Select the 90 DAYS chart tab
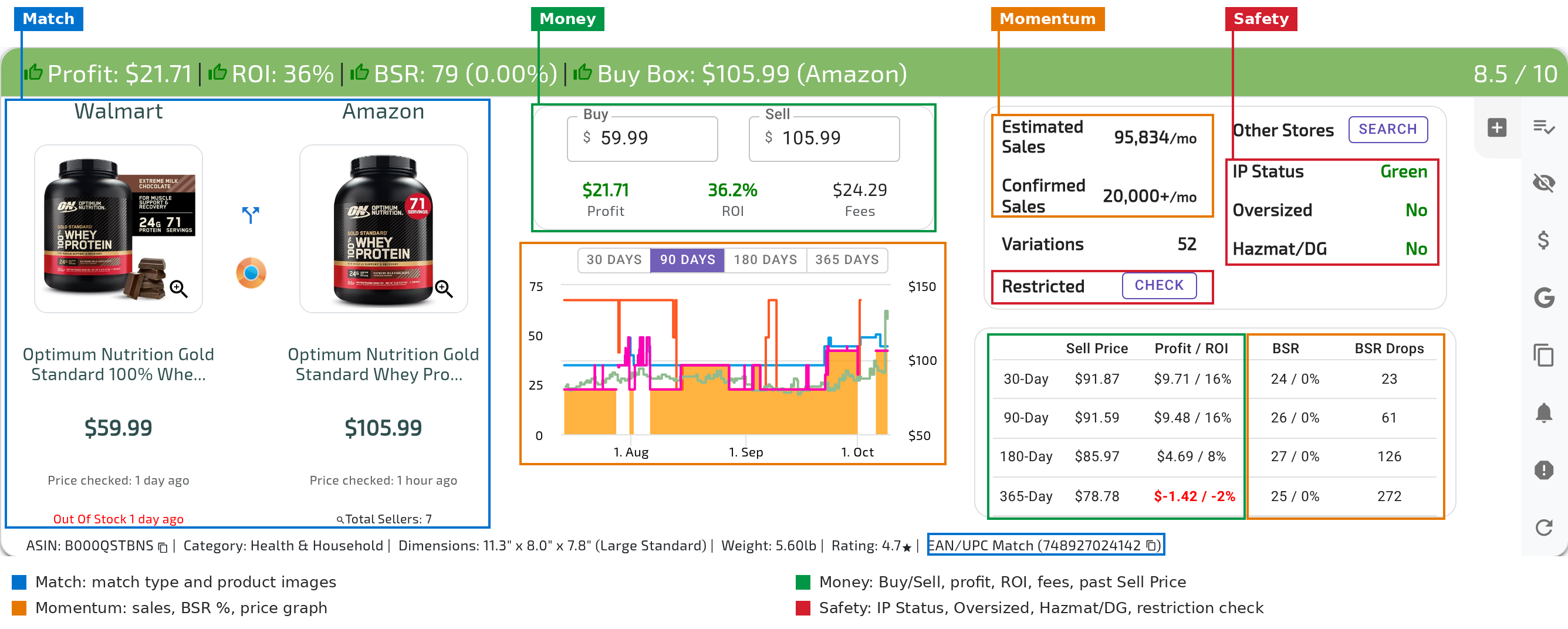This screenshot has width=1568, height=629. (x=688, y=260)
